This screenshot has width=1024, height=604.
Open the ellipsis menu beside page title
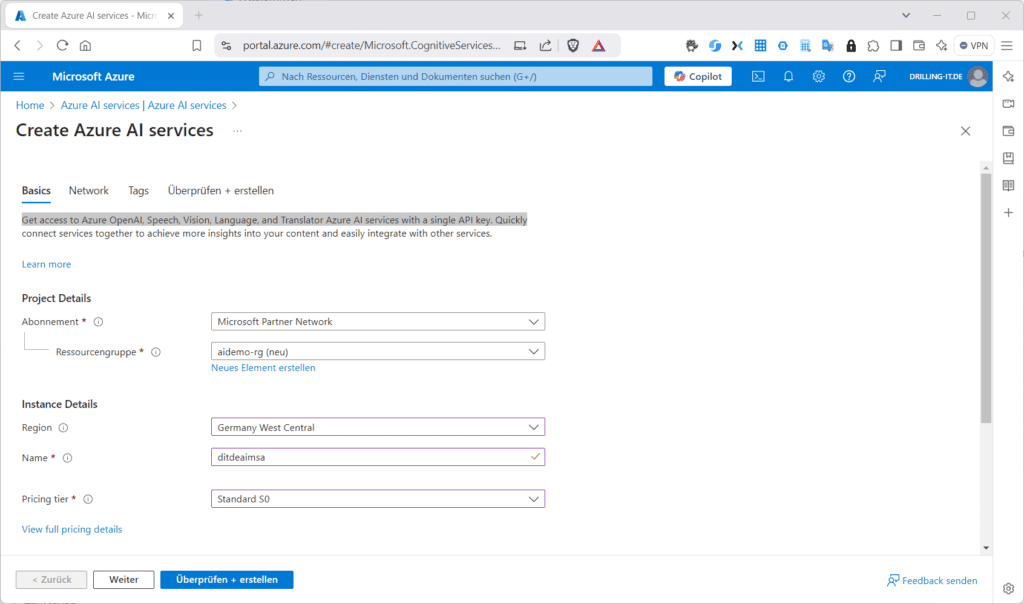[x=237, y=131]
